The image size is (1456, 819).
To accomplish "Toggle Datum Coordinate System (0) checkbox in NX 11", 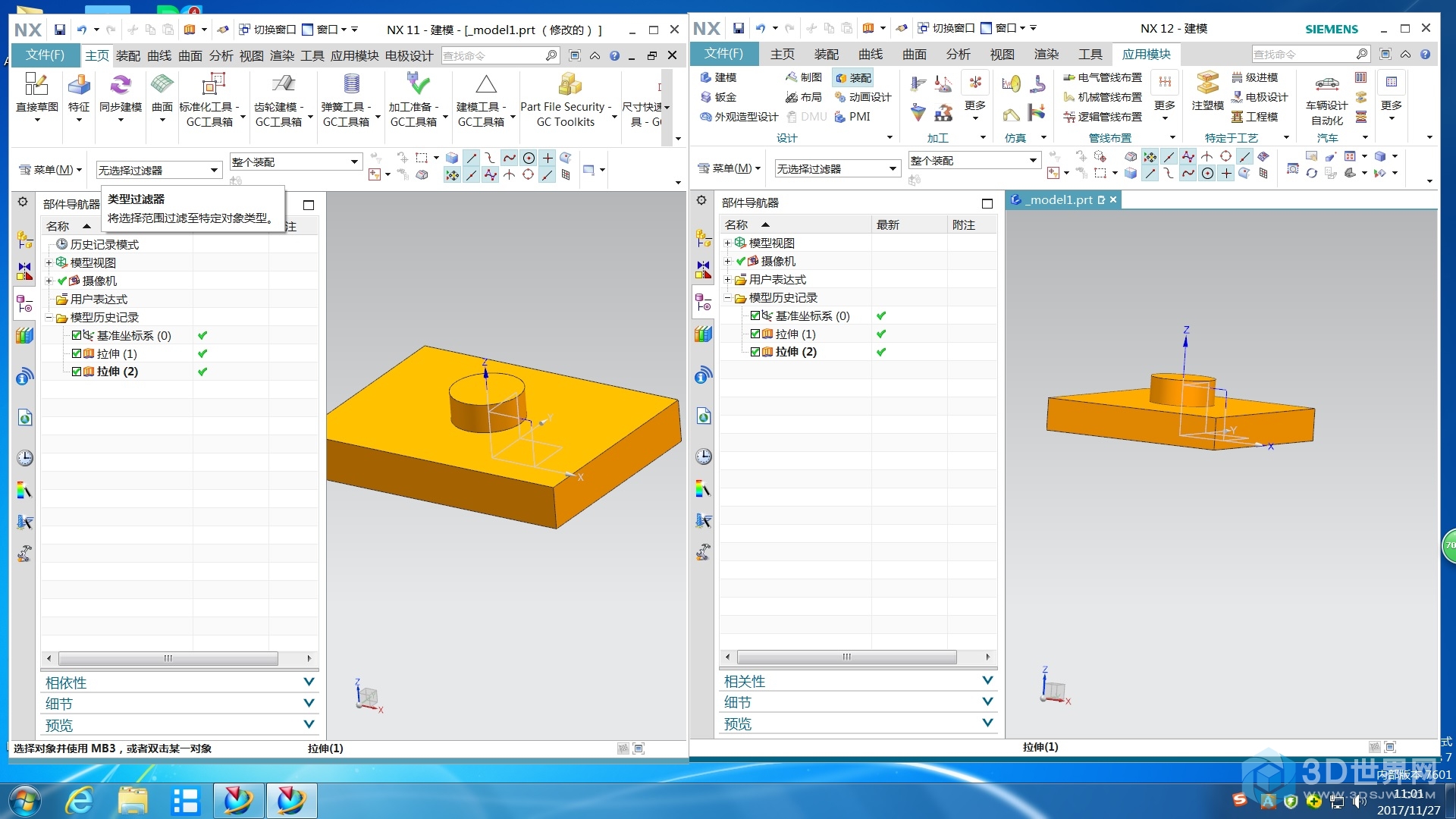I will pos(77,335).
